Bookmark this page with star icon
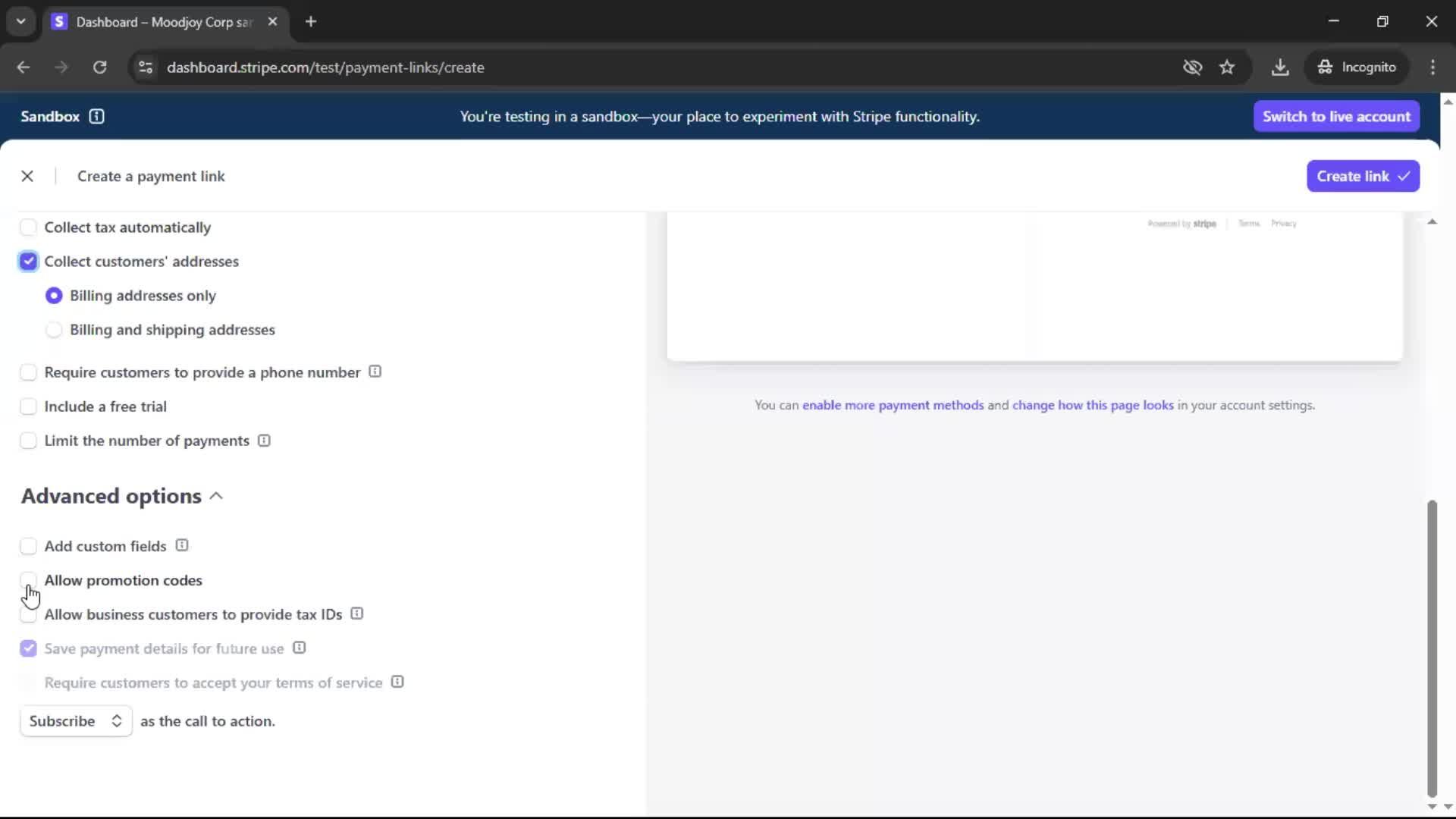This screenshot has width=1456, height=819. coord(1227,67)
